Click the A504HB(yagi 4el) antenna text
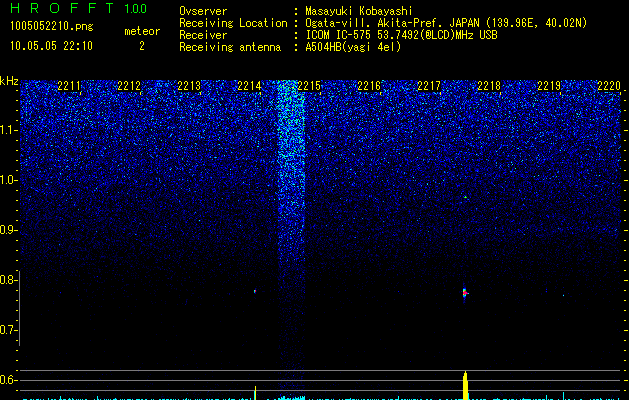 pos(353,47)
